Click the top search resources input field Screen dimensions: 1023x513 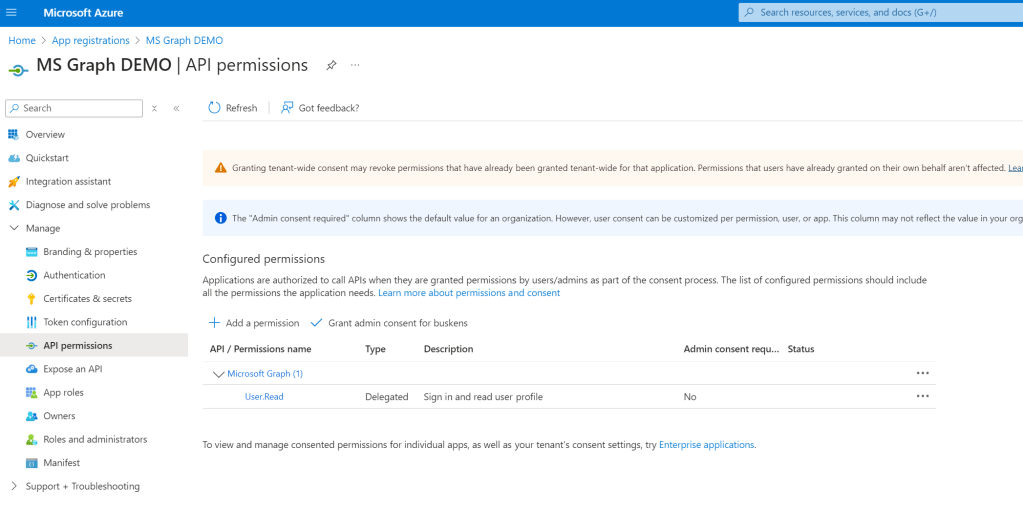click(x=880, y=13)
